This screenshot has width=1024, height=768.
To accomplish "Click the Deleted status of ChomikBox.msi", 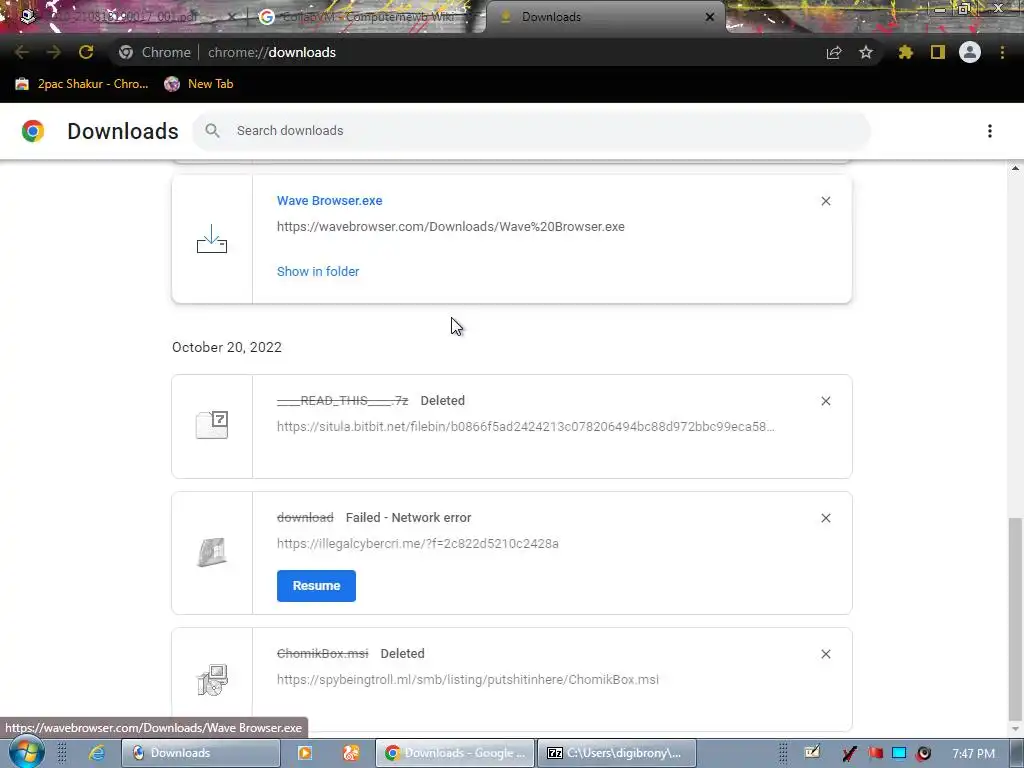I will tap(402, 653).
